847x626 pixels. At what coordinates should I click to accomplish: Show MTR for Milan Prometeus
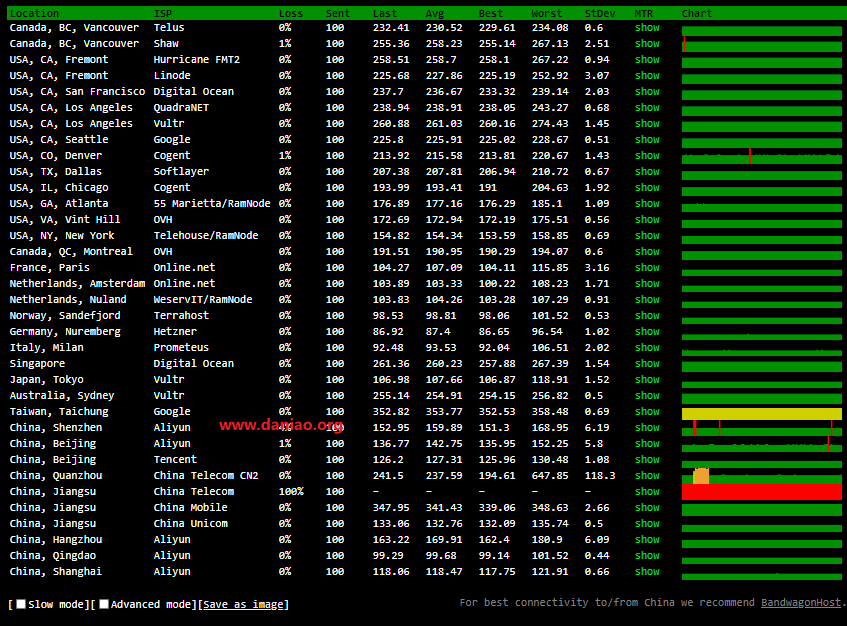[x=647, y=348]
